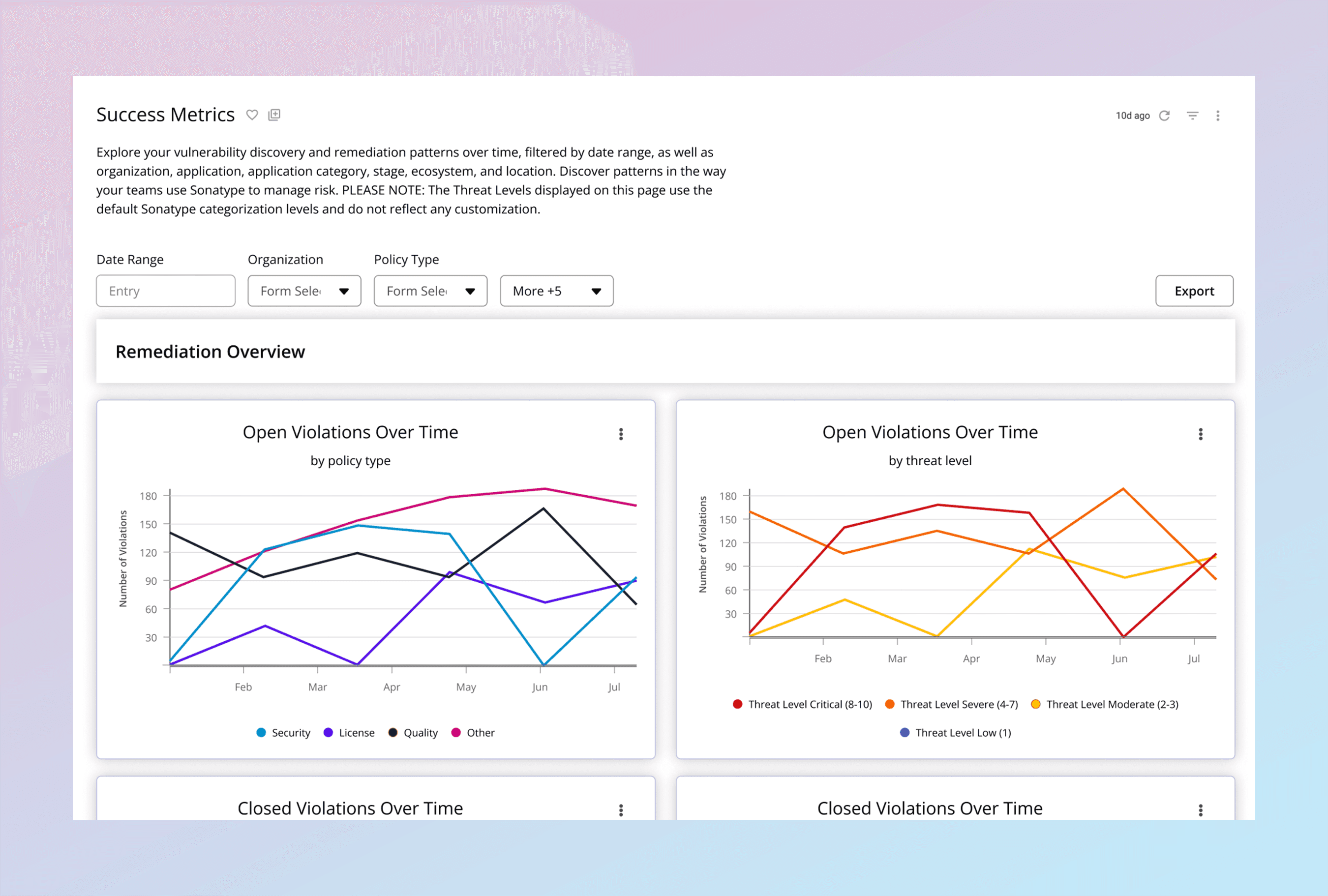Click the '10d ago' timestamp
This screenshot has width=1328, height=896.
(x=1133, y=116)
